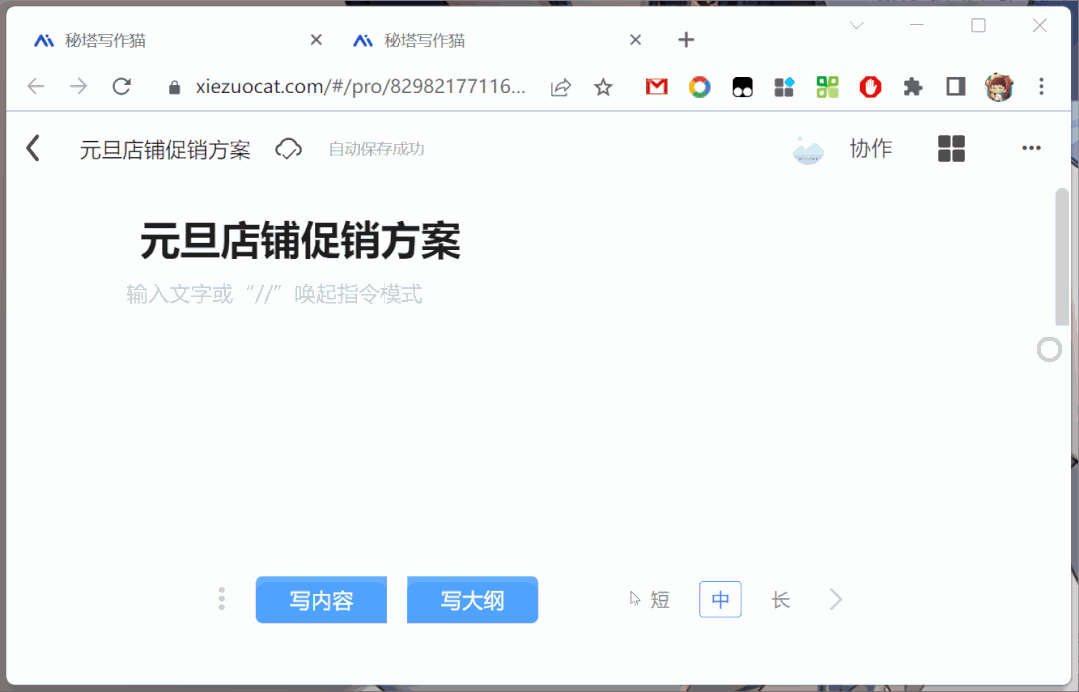Screen dimensions: 1079x692
Task: Open a new browser tab with plus
Action: tap(686, 40)
